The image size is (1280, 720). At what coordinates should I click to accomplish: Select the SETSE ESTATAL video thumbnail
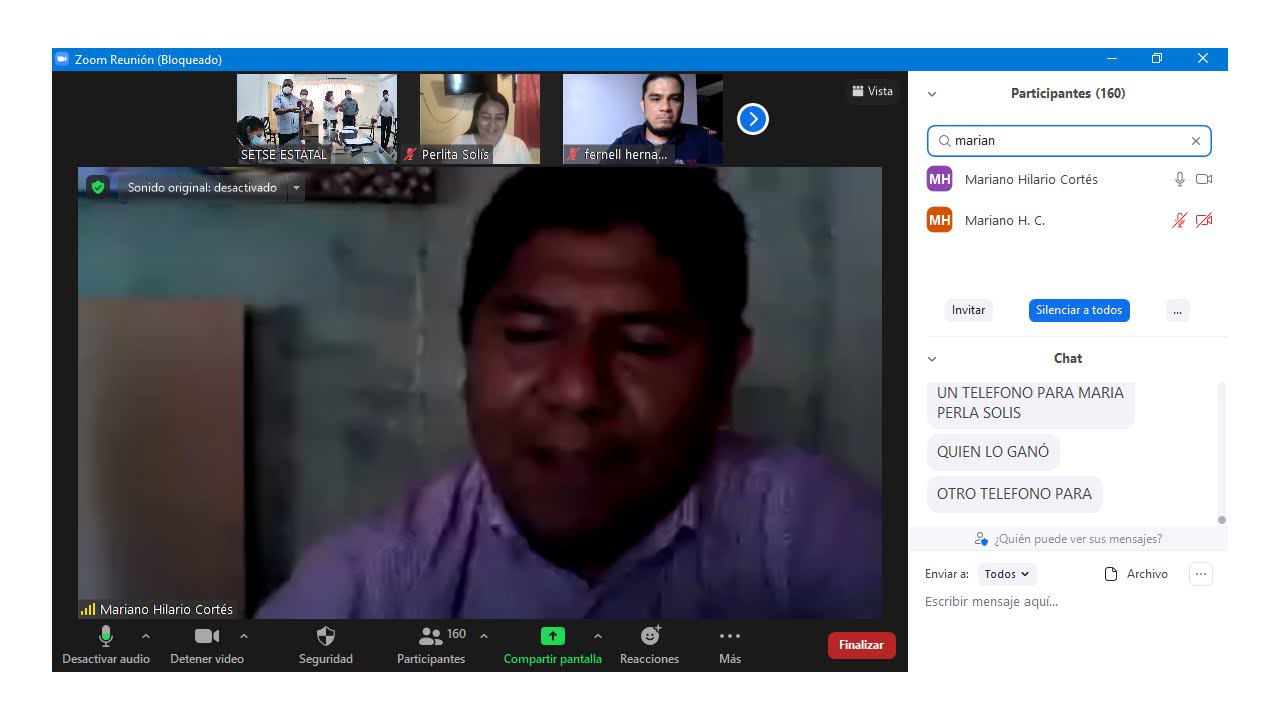317,119
